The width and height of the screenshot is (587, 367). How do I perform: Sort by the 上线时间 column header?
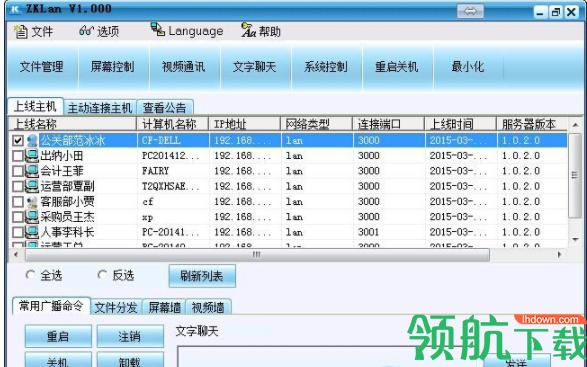(460, 124)
